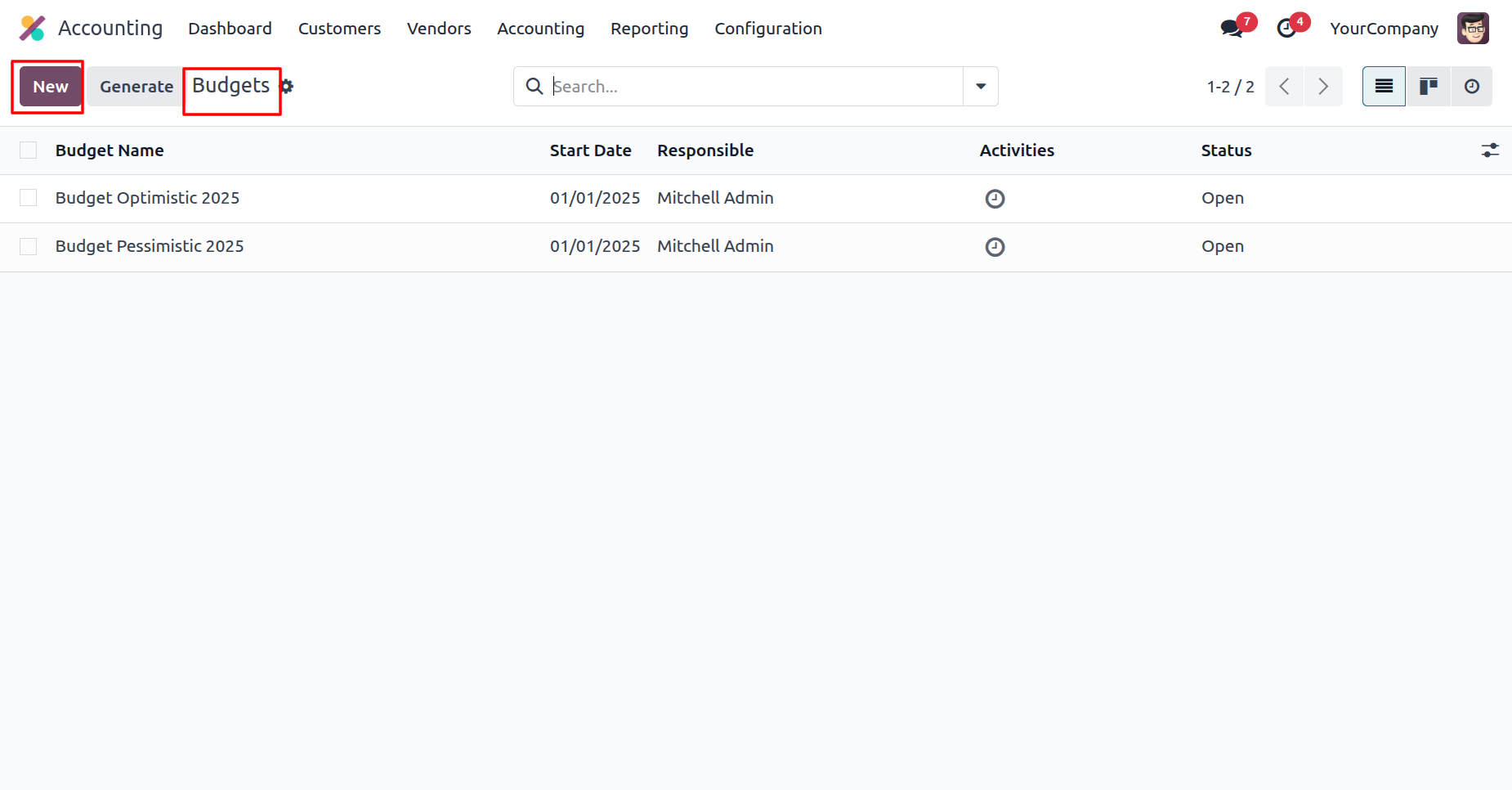1512x790 pixels.
Task: Click the Budgets gear settings icon
Action: tap(287, 86)
